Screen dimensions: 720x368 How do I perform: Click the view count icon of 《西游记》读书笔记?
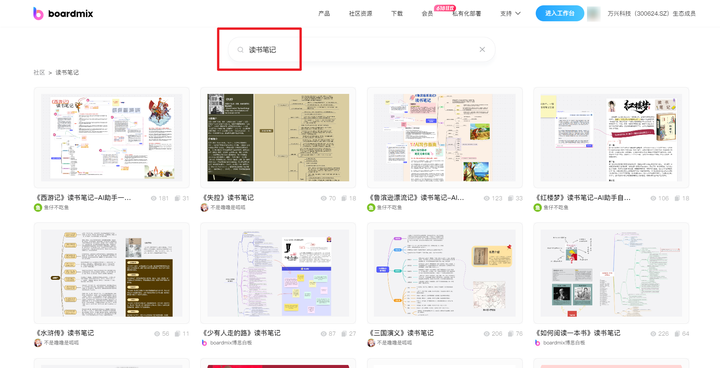pyautogui.click(x=154, y=198)
